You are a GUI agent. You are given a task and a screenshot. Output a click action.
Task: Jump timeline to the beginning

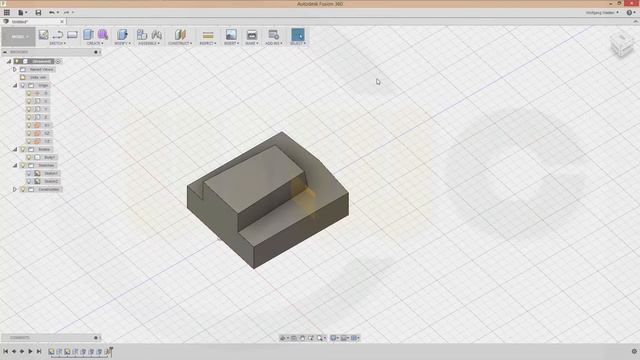pos(6,351)
